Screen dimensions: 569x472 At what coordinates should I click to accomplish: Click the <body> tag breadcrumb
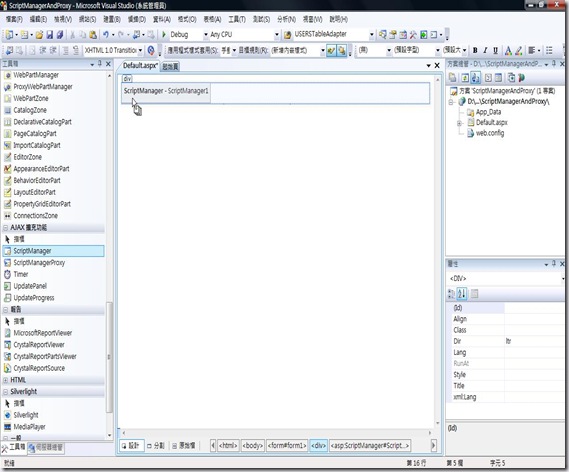tap(253, 445)
